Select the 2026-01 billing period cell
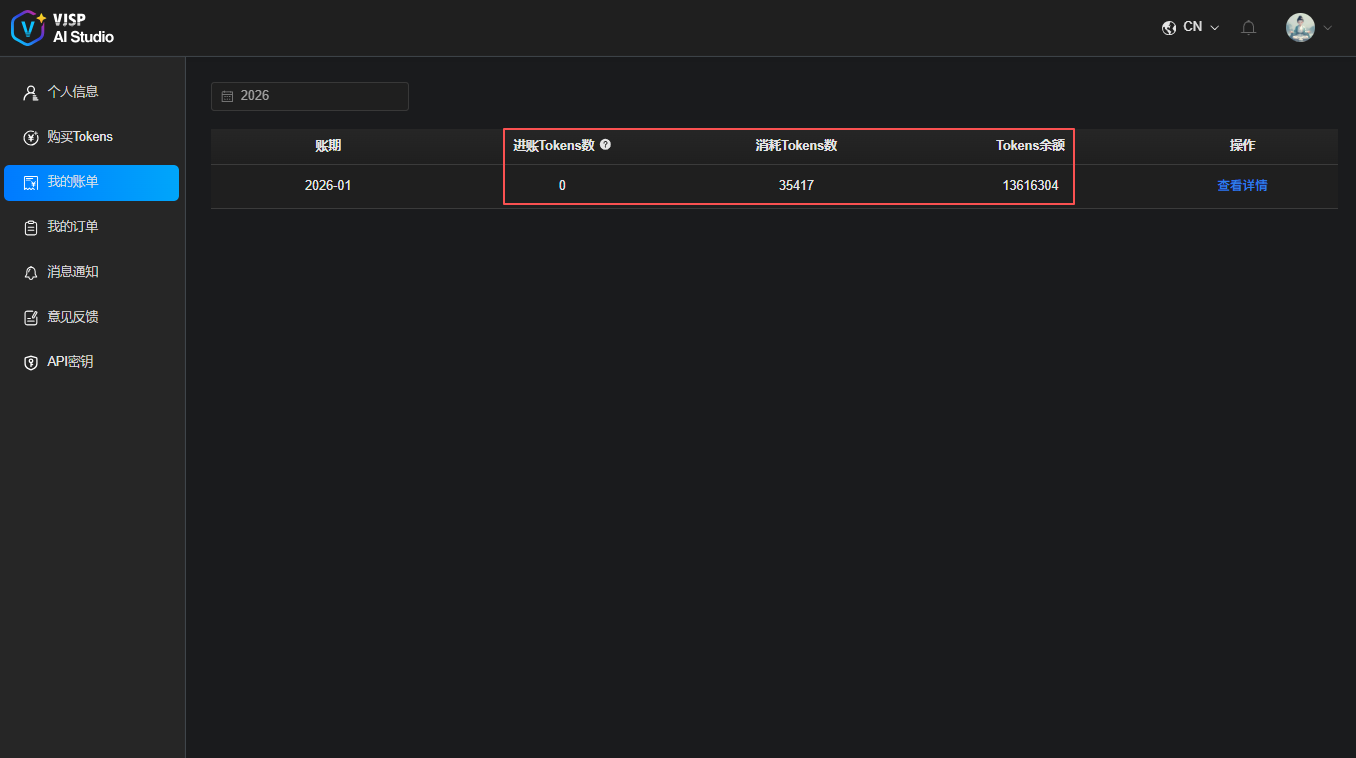The width and height of the screenshot is (1356, 758). [x=328, y=186]
